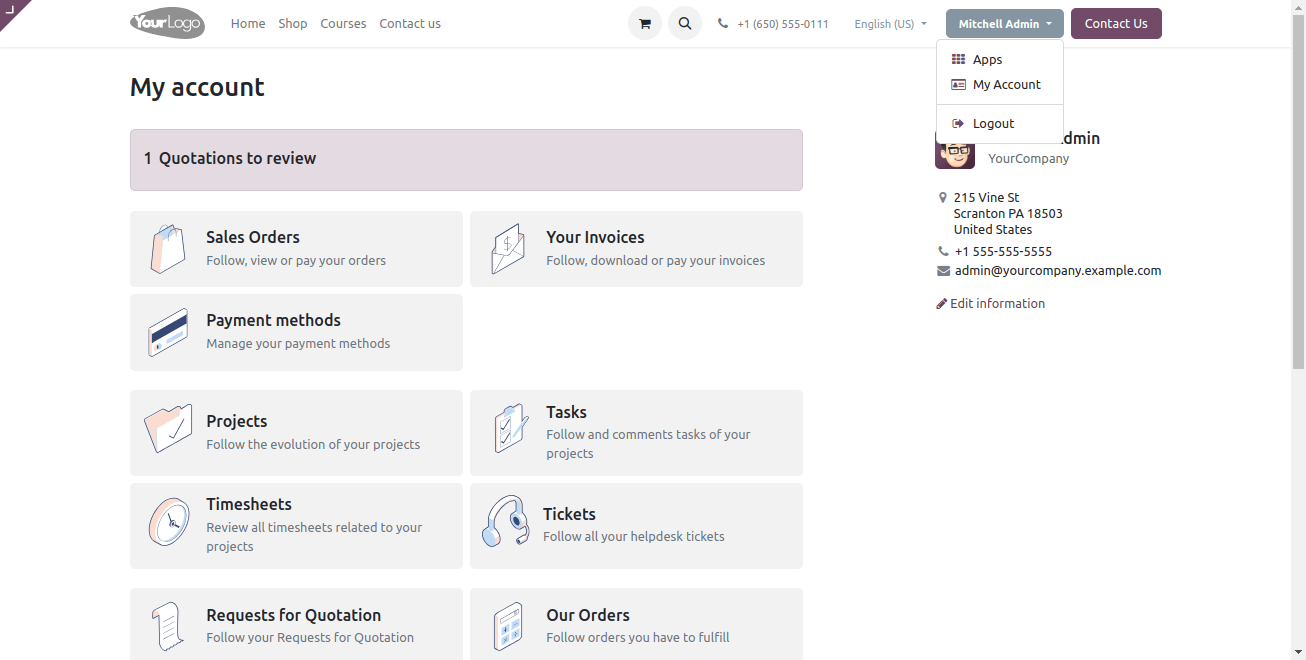Collapse the Mitchell Admin user dropdown
The height and width of the screenshot is (660, 1306).
(x=1005, y=24)
